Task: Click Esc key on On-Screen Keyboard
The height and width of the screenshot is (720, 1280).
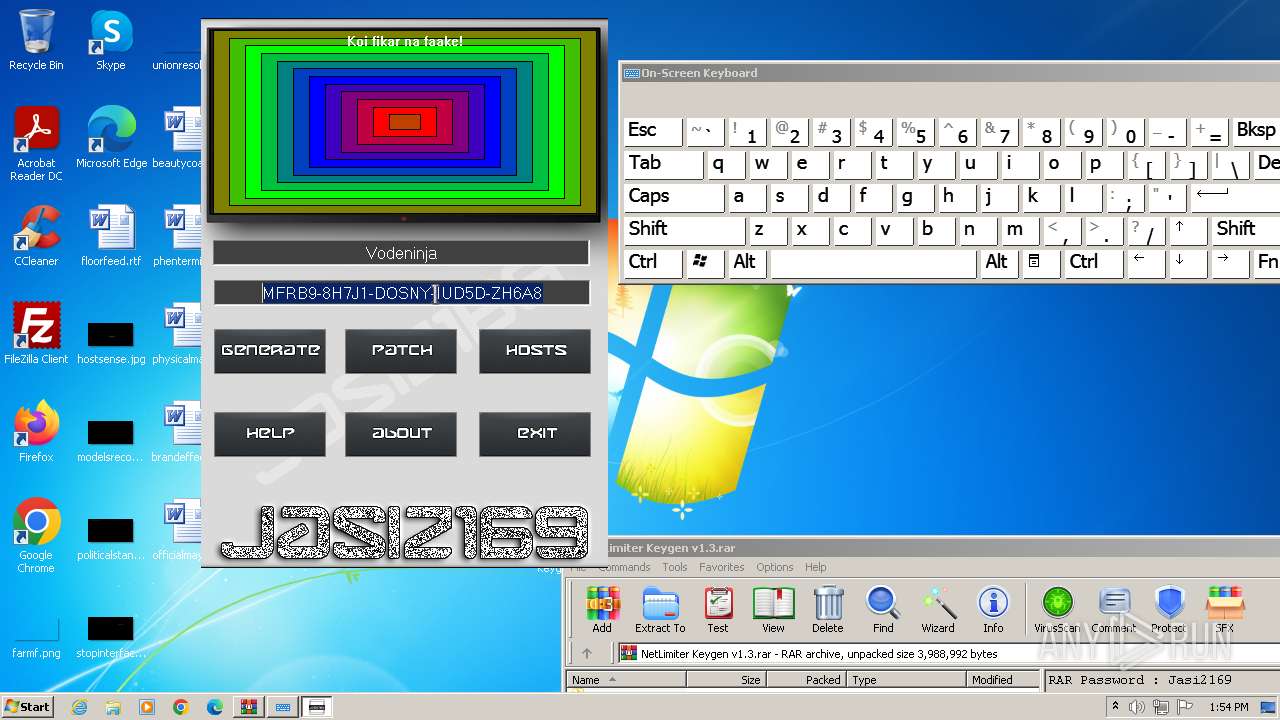Action: coord(653,131)
